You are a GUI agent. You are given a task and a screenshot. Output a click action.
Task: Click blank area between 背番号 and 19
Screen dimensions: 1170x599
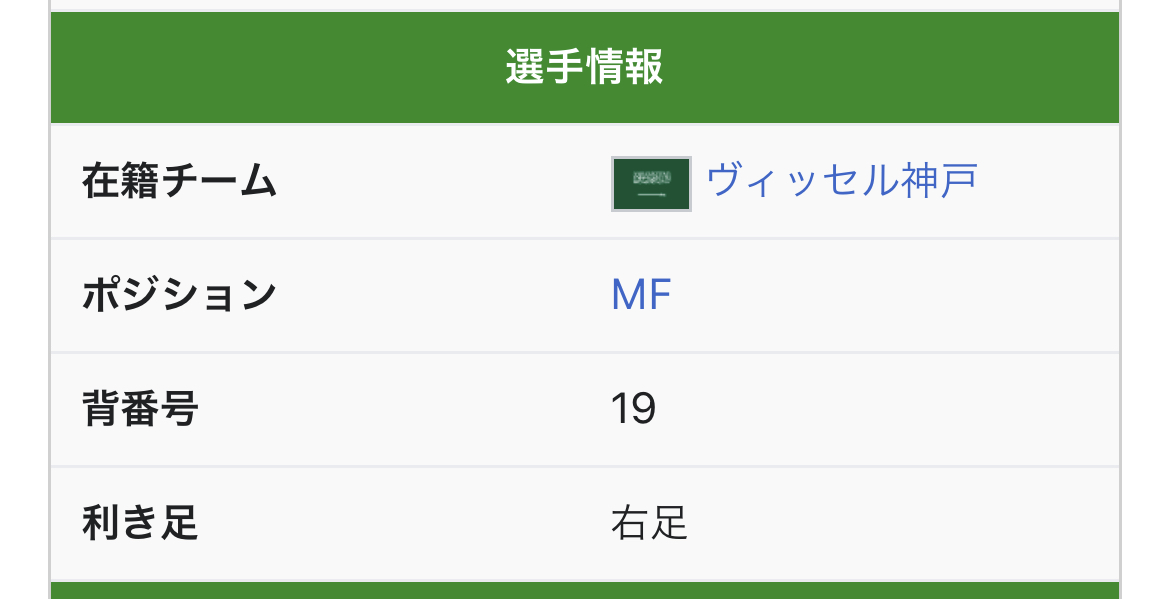[x=404, y=410]
